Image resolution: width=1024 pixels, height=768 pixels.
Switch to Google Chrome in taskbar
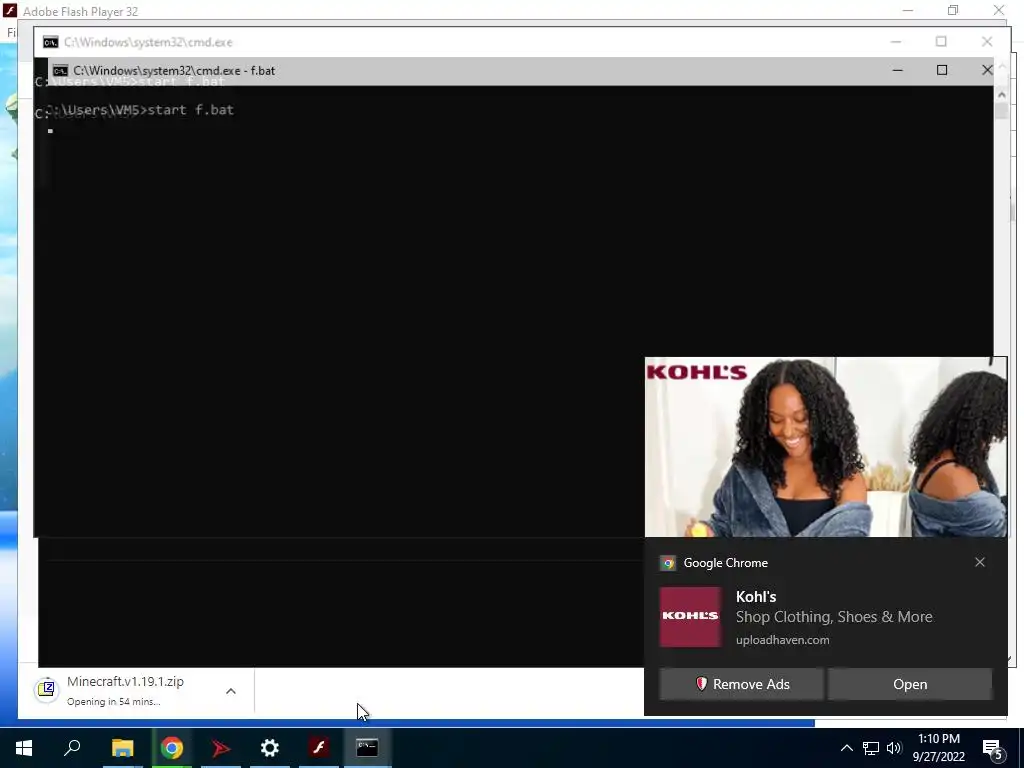(172, 748)
